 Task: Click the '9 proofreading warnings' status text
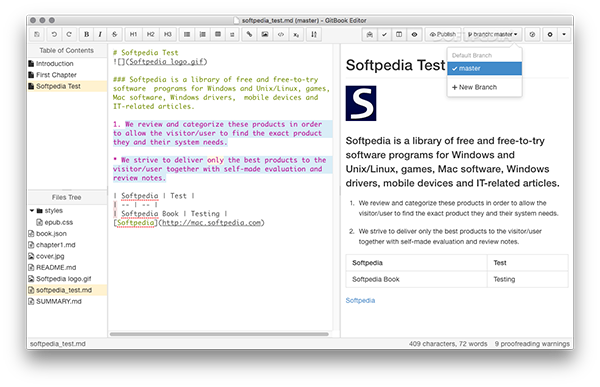(532, 344)
